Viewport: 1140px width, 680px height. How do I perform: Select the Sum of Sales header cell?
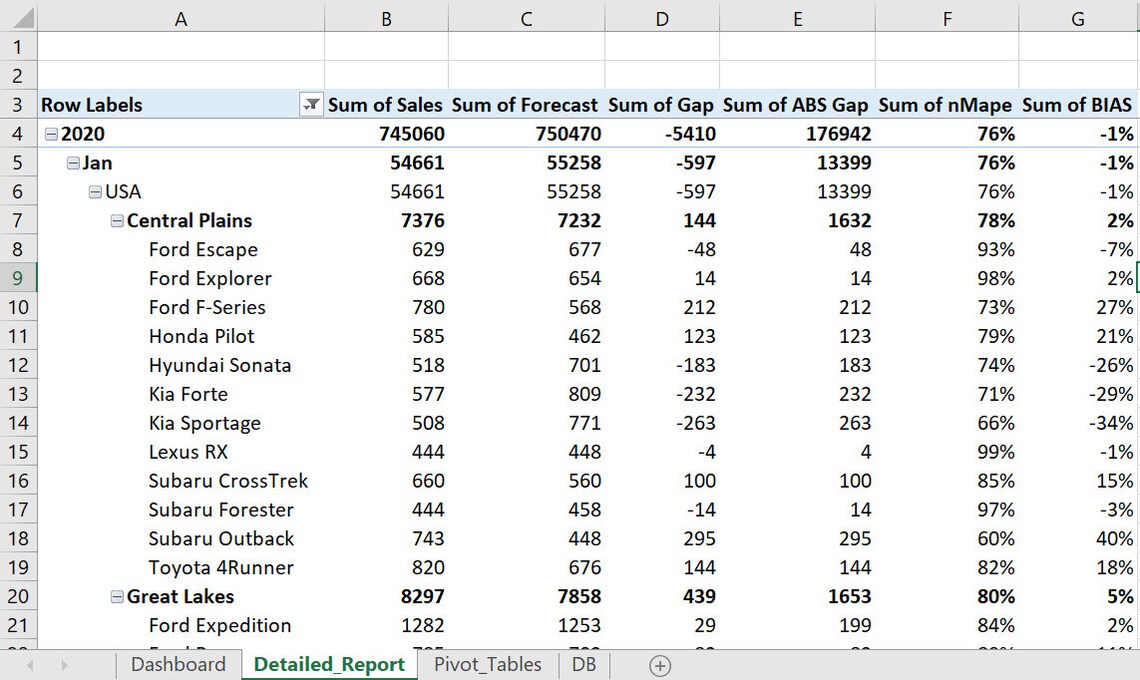click(385, 104)
